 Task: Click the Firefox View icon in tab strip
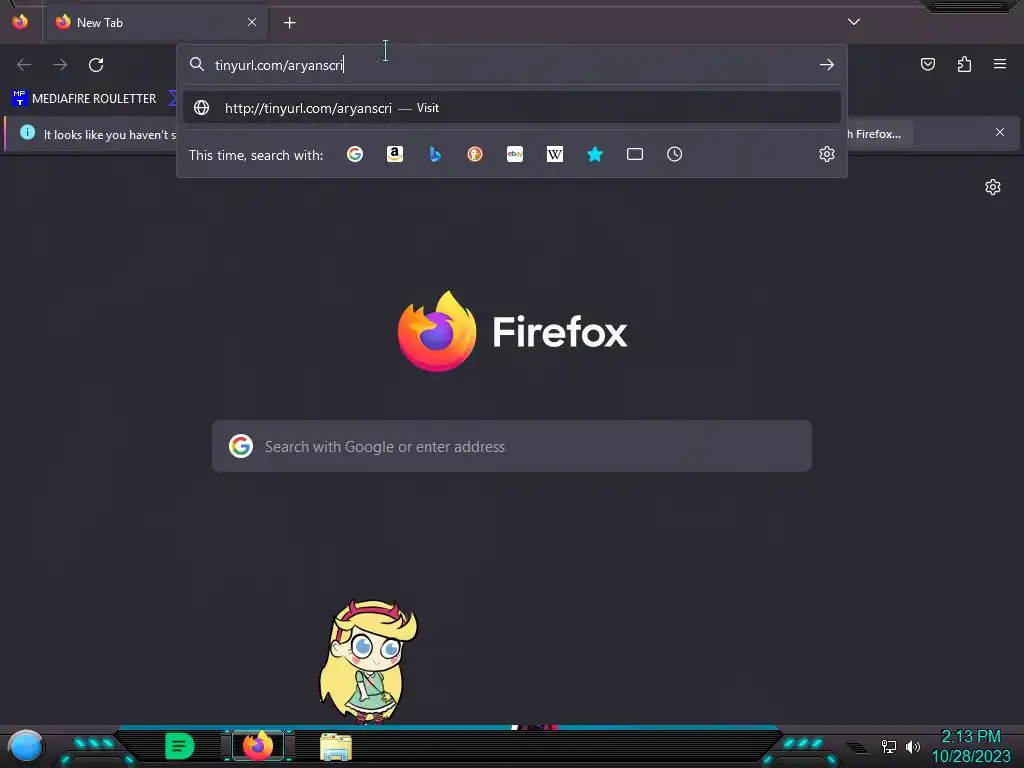click(x=20, y=22)
